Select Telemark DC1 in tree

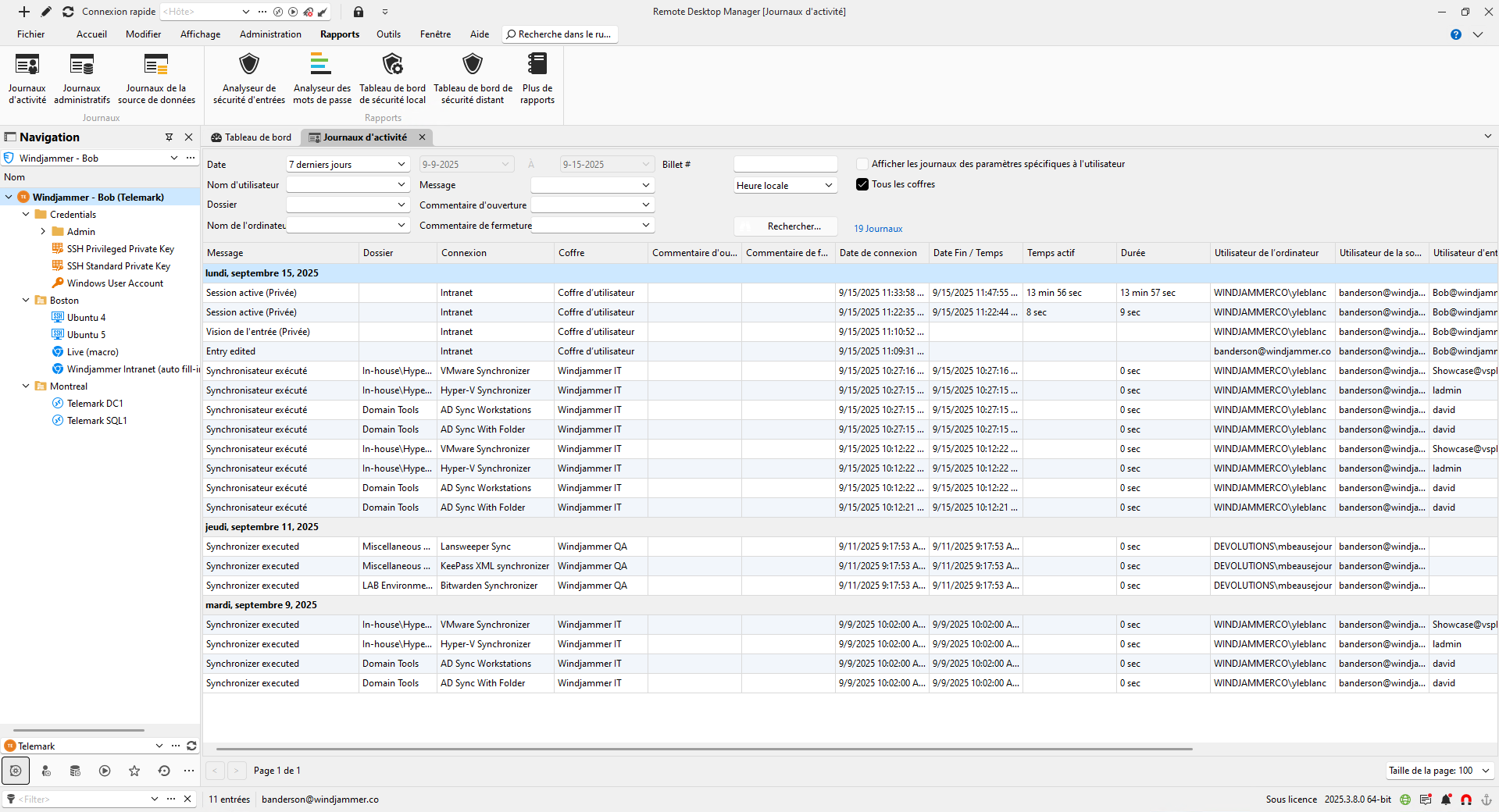click(95, 403)
